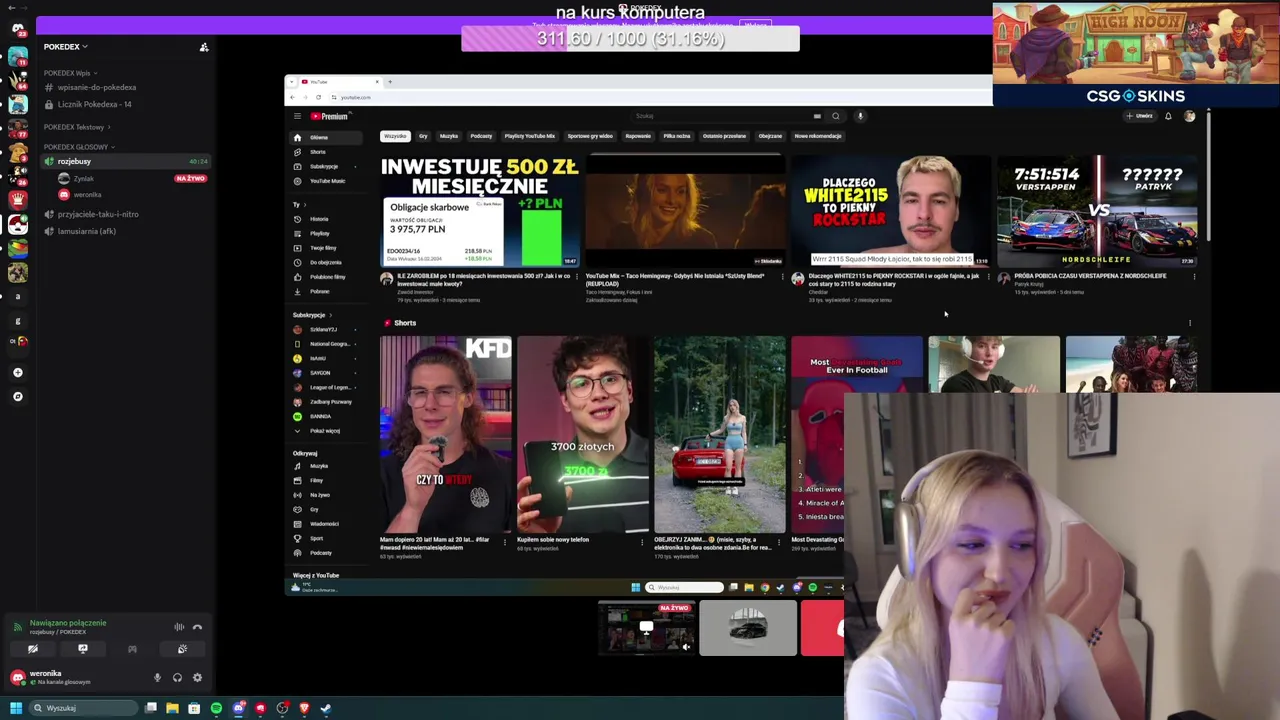This screenshot has width=1280, height=720.
Task: Collapse the POKEDEX Wpis category
Action: click(x=70, y=73)
